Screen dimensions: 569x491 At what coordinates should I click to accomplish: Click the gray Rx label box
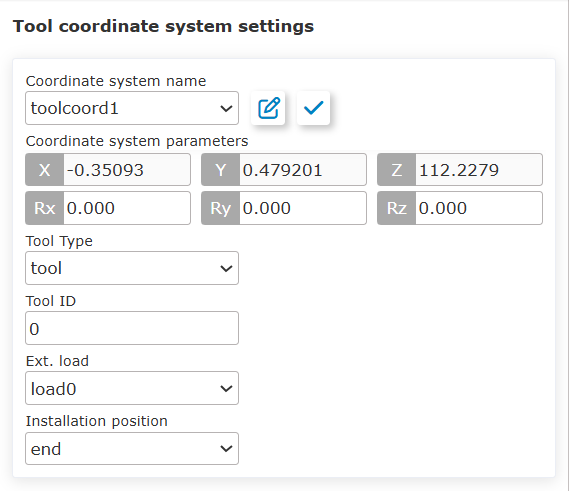(44, 208)
